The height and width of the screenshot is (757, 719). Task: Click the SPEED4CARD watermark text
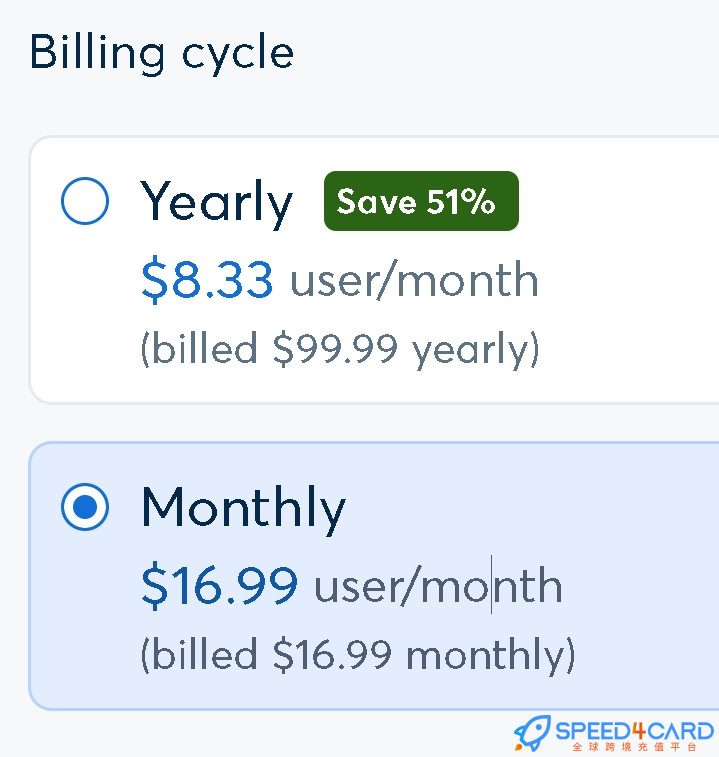pyautogui.click(x=634, y=731)
